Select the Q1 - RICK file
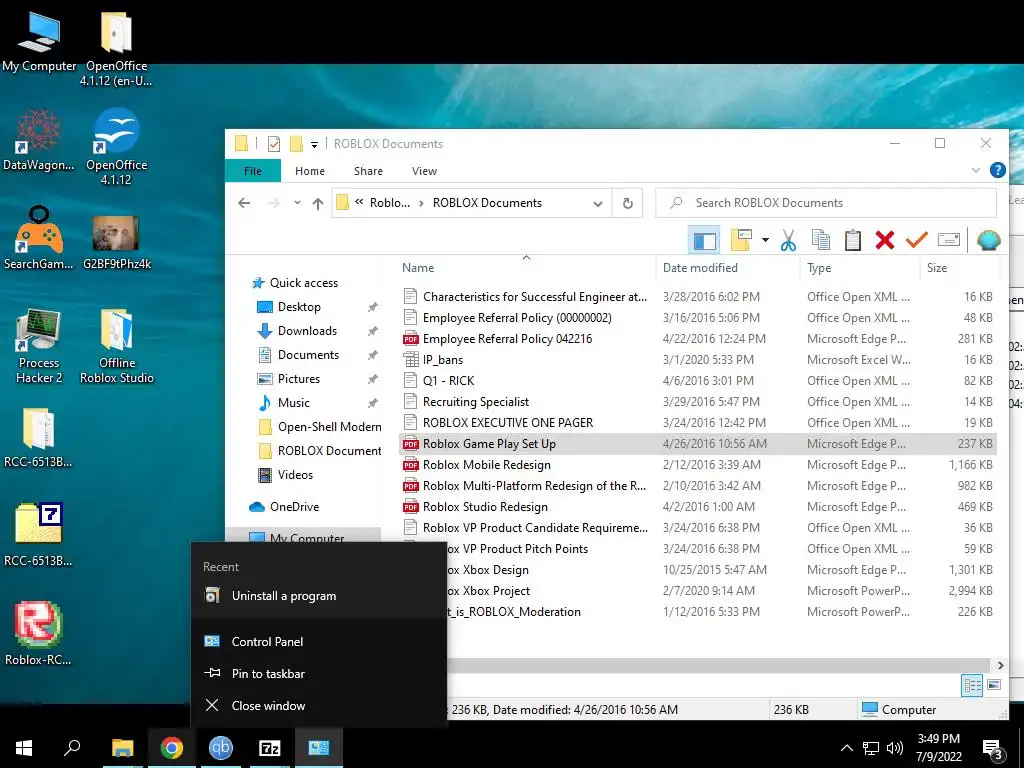Image resolution: width=1024 pixels, height=768 pixels. [448, 381]
